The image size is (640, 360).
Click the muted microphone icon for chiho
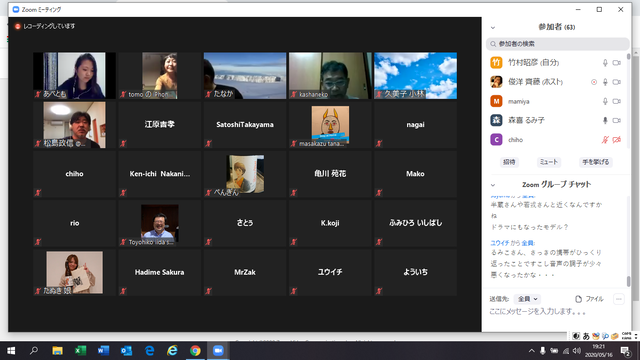(x=605, y=140)
